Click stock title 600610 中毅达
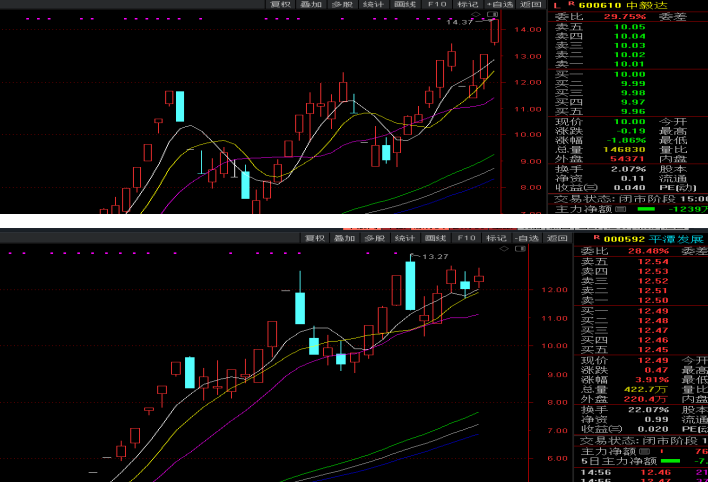 (x=623, y=5)
